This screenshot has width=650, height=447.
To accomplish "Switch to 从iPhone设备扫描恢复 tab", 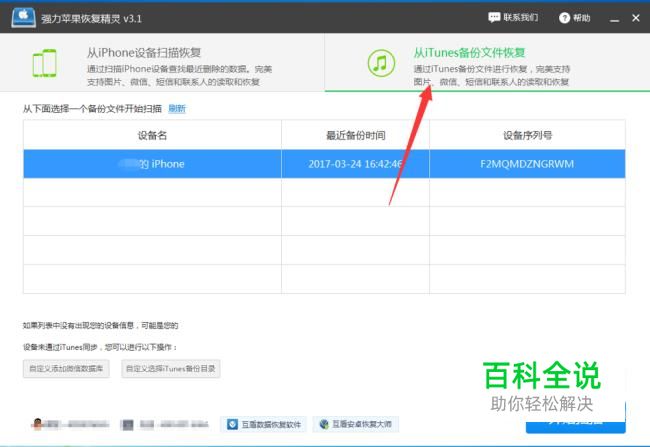I will 162,63.
